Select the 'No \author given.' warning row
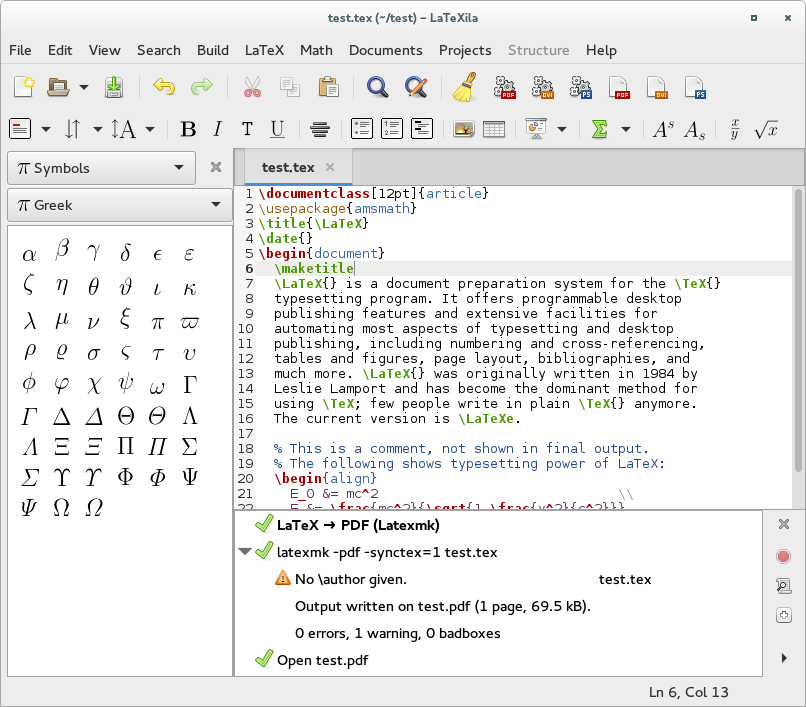 (498, 579)
